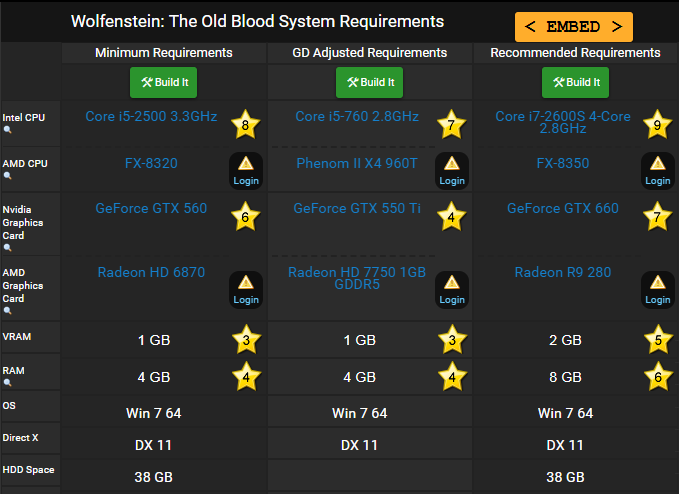Screen dimensions: 679x494
Task: Click the Login warning icon beside FX-8350
Action: (658, 171)
